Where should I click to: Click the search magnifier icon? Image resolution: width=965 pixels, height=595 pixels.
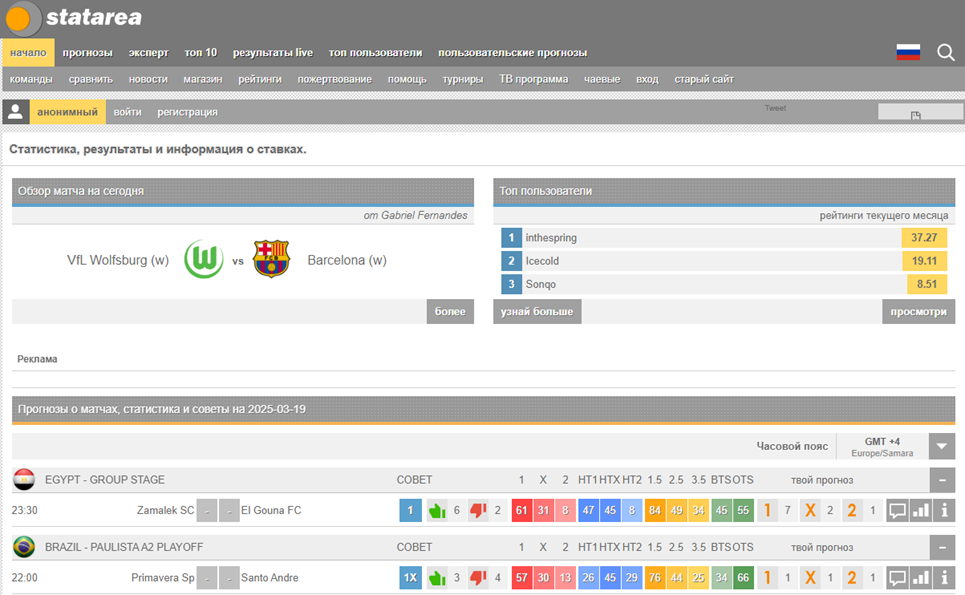(945, 53)
